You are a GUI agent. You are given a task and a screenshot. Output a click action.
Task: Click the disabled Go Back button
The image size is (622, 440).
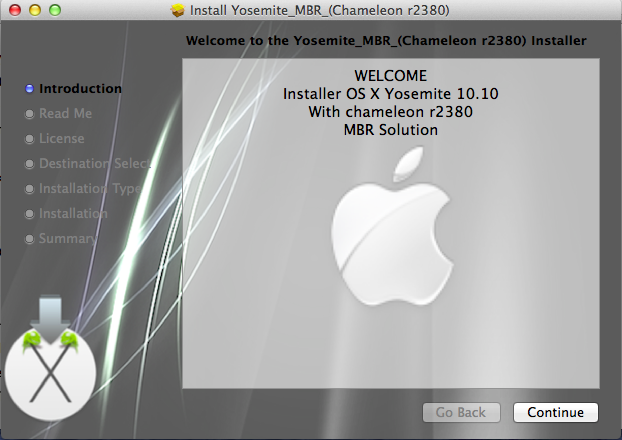pyautogui.click(x=461, y=413)
